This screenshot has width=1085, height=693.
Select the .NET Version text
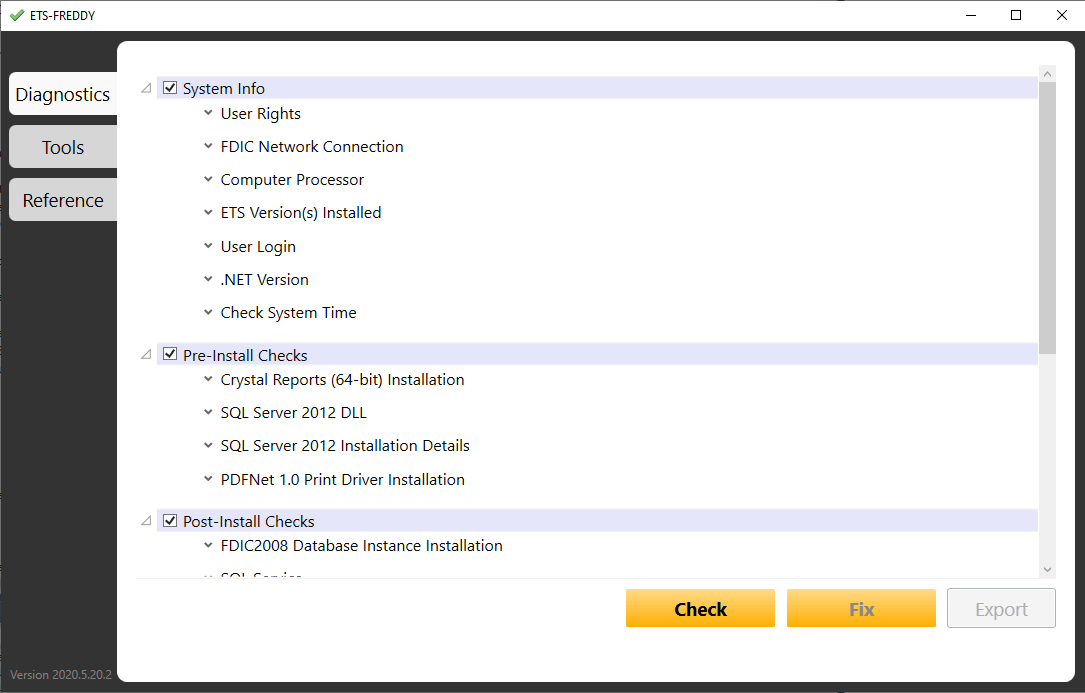pyautogui.click(x=264, y=280)
